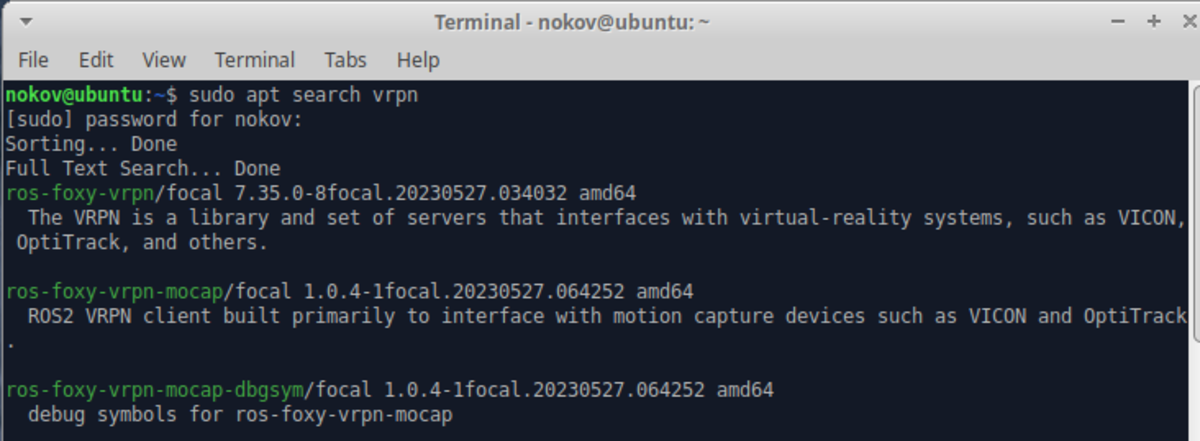1200x441 pixels.
Task: Open the Help menu
Action: pos(418,60)
